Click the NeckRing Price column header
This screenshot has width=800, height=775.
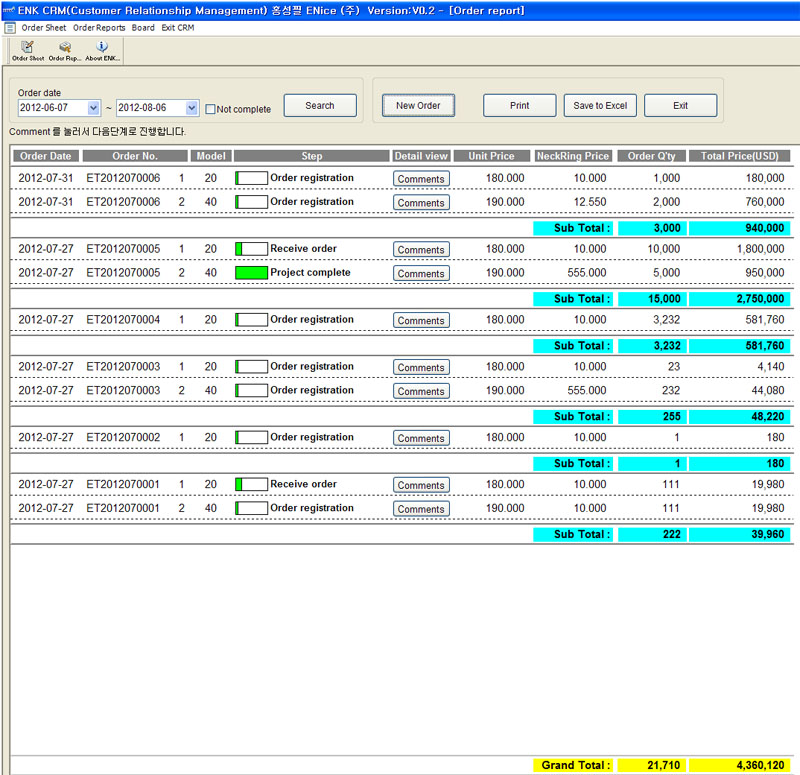573,156
